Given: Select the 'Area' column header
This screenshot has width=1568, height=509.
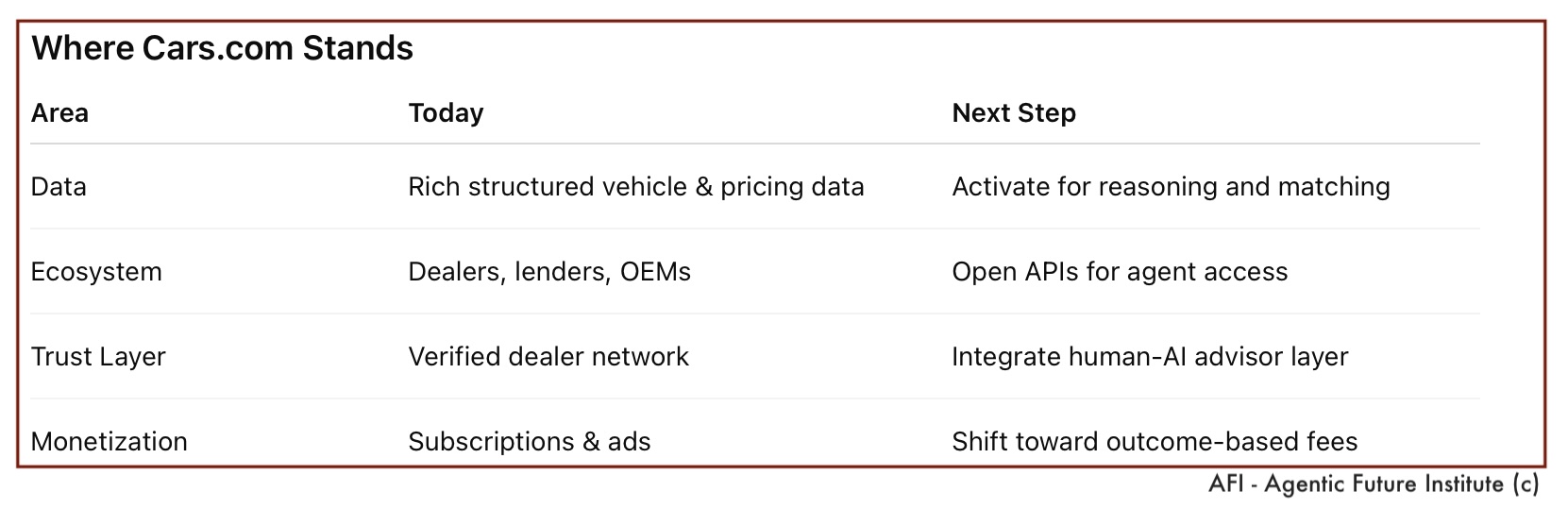Looking at the screenshot, I should (x=59, y=113).
